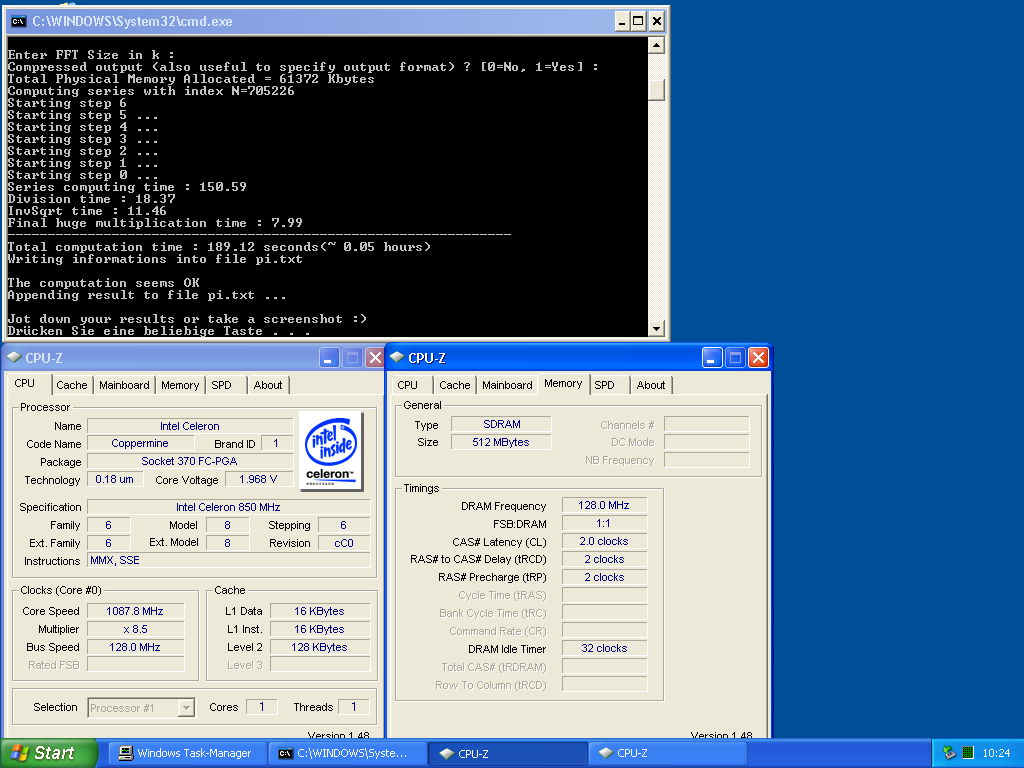Click the cmd.exe title bar icon
The width and height of the screenshot is (1024, 768).
[18, 22]
